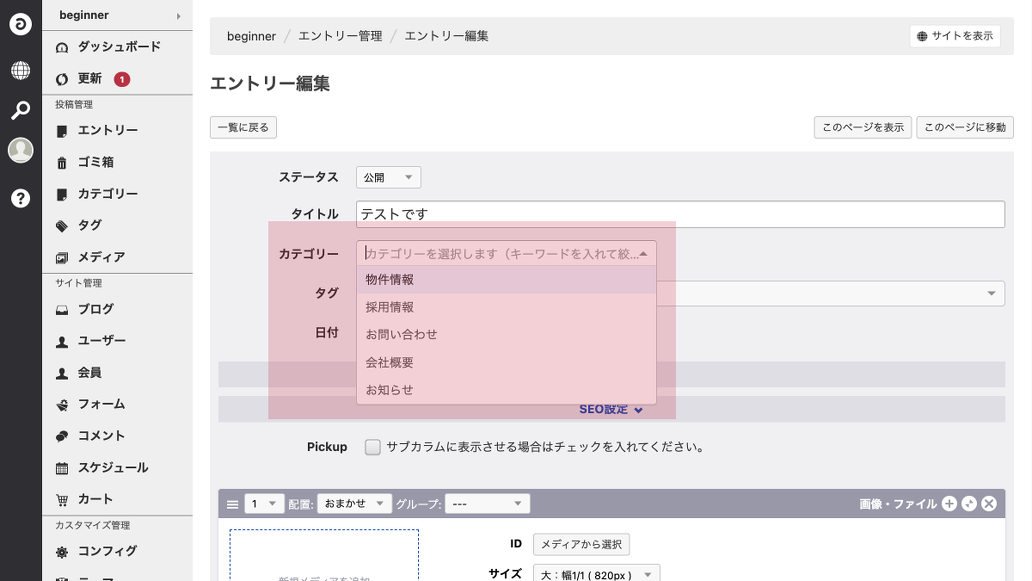Image resolution: width=1032 pixels, height=581 pixels.
Task: Expand the beginner blog selector arrow
Action: point(179,16)
